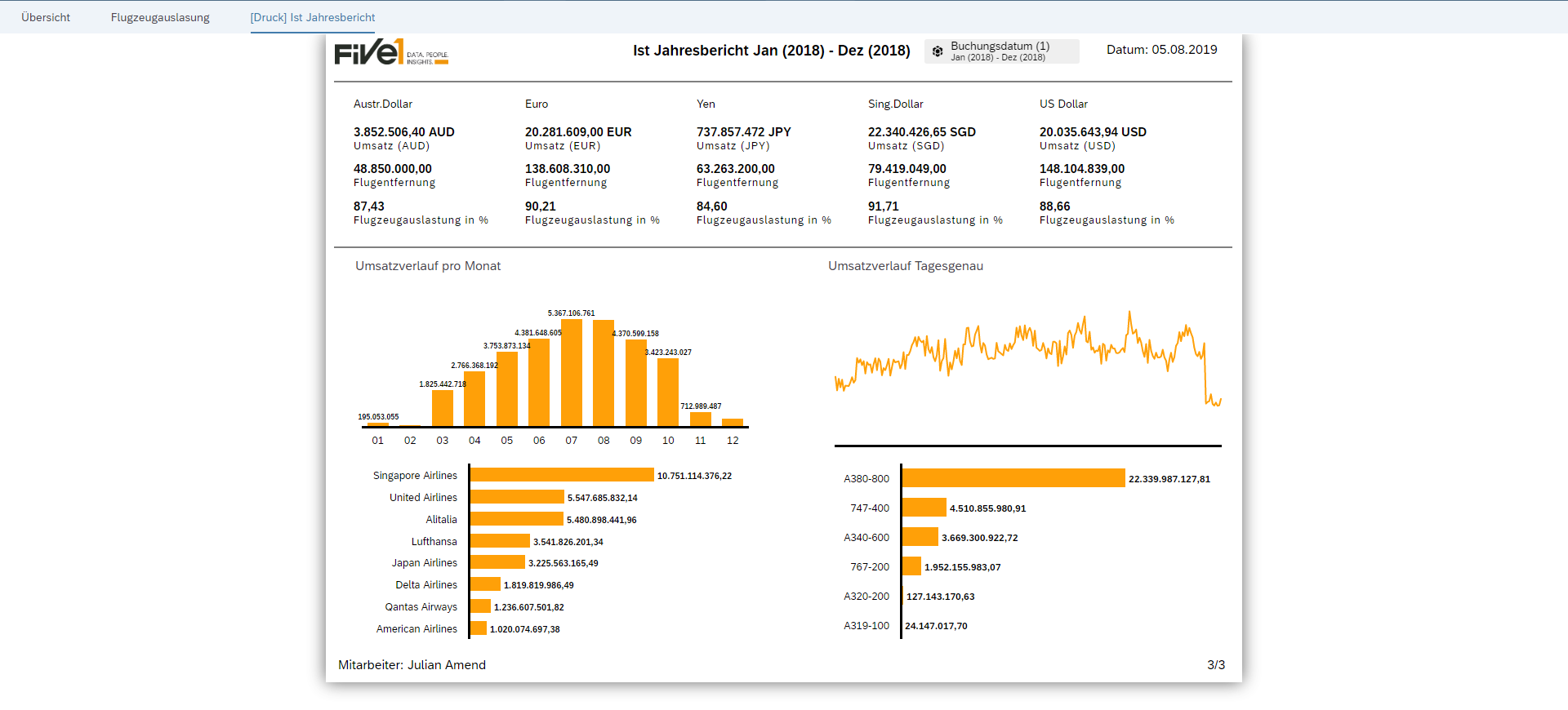Switch to the Flugzeugauslastung tab
Viewport: 1568px width, 710px height.
[160, 17]
